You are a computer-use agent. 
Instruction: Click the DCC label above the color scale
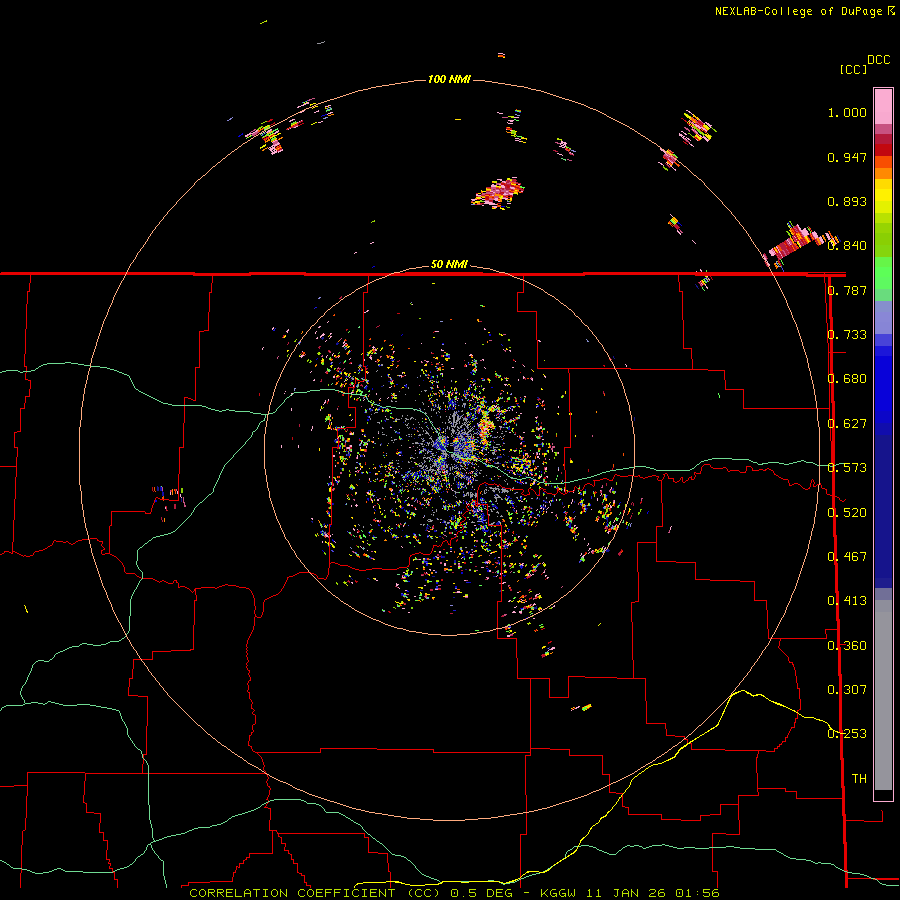point(878,60)
